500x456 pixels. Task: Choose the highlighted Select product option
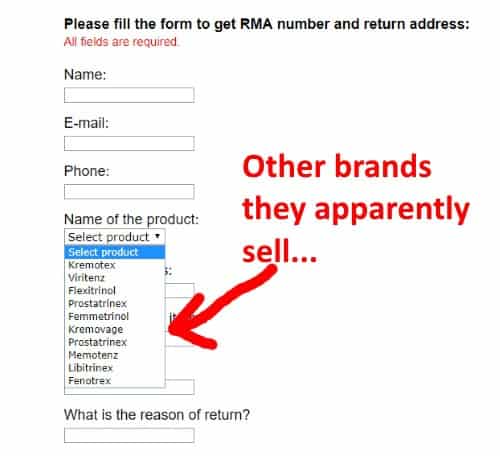115,252
